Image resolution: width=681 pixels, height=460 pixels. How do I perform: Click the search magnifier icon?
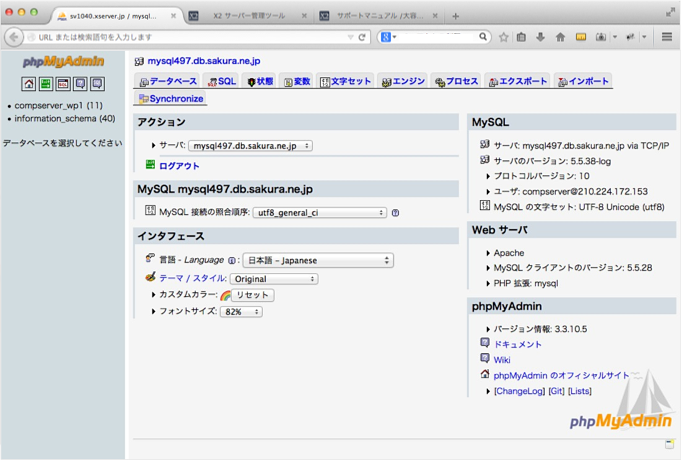[x=483, y=37]
